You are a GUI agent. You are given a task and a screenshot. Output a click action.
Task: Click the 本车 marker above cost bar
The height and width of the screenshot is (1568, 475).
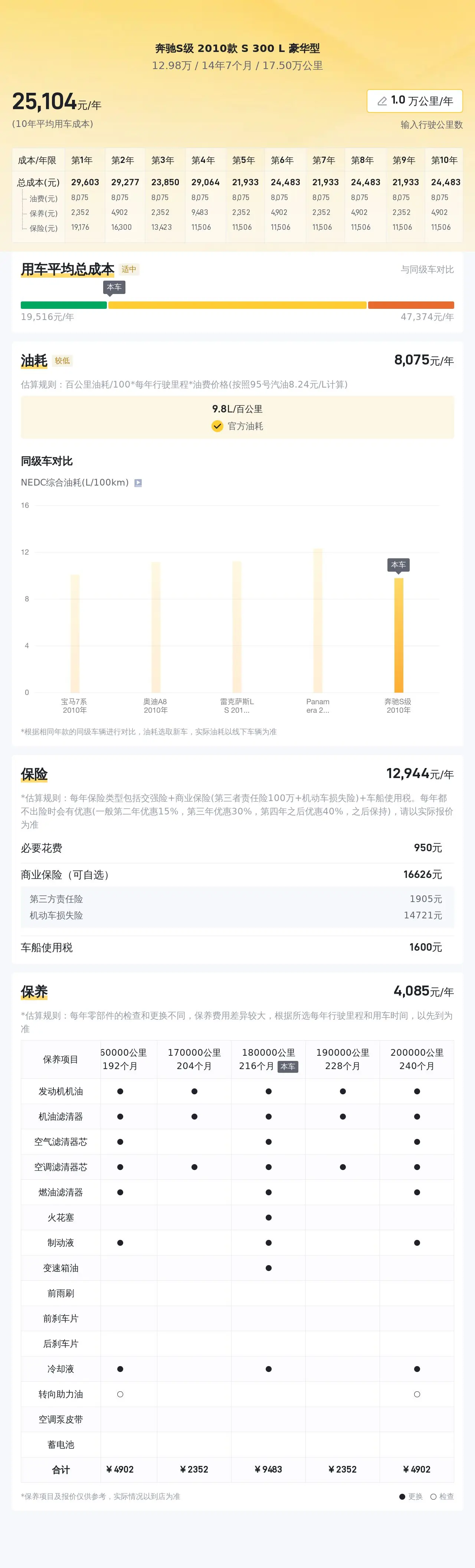click(x=114, y=287)
